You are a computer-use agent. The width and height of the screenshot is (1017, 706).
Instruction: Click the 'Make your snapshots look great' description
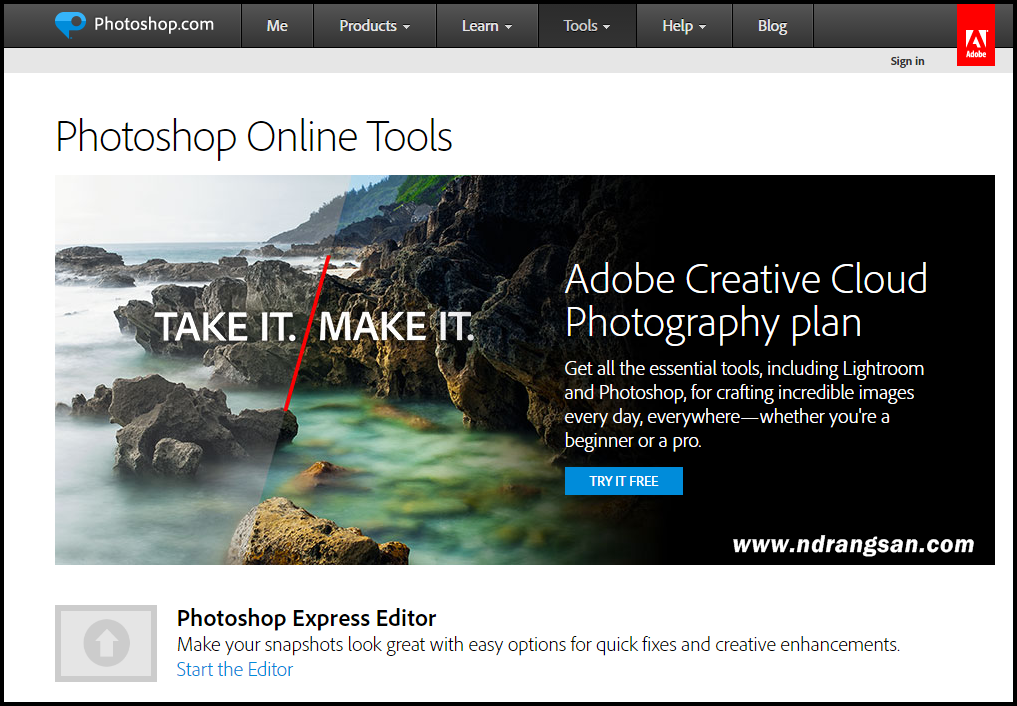(x=538, y=645)
